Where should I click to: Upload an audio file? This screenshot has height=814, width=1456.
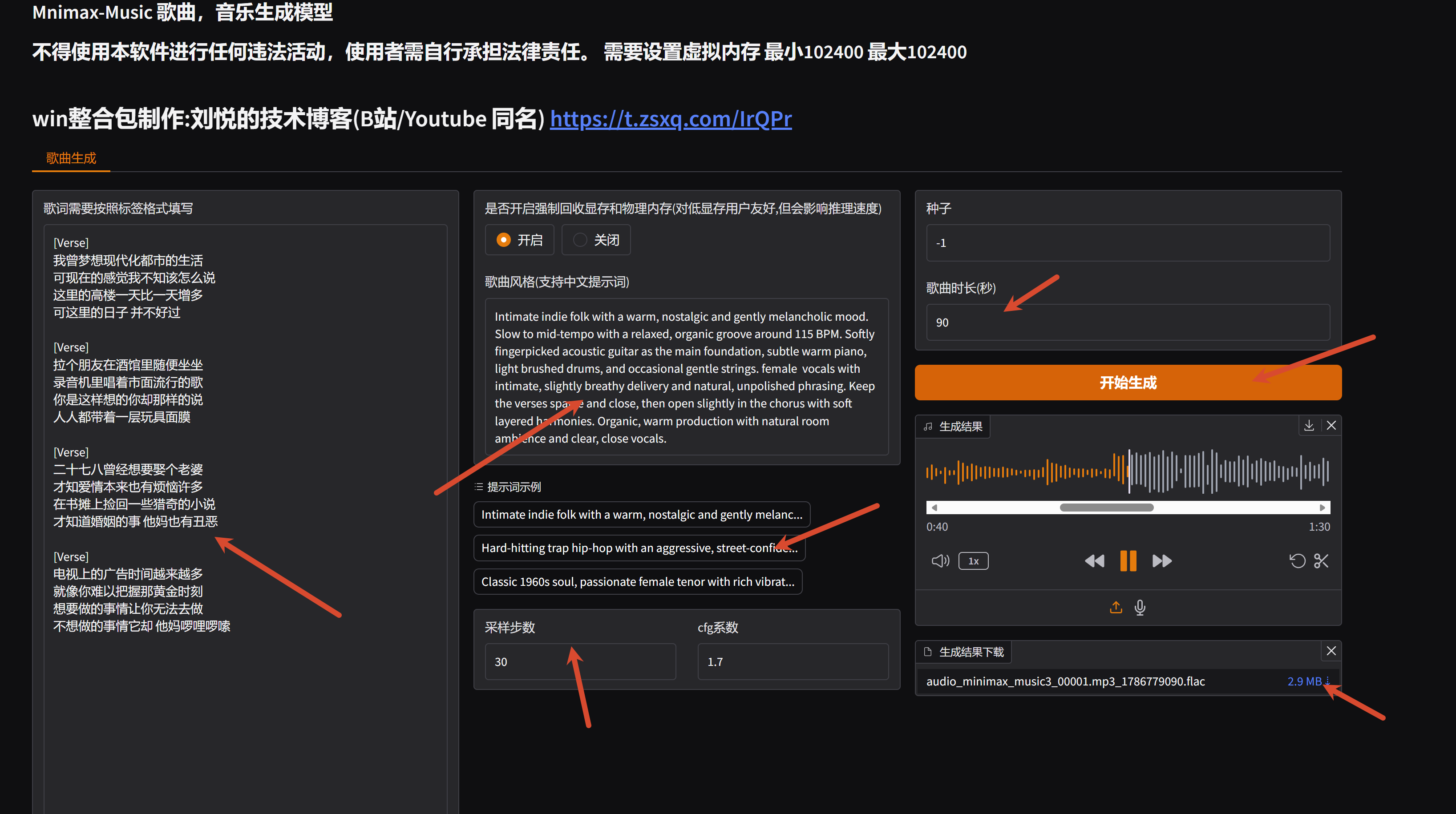pyautogui.click(x=1116, y=607)
